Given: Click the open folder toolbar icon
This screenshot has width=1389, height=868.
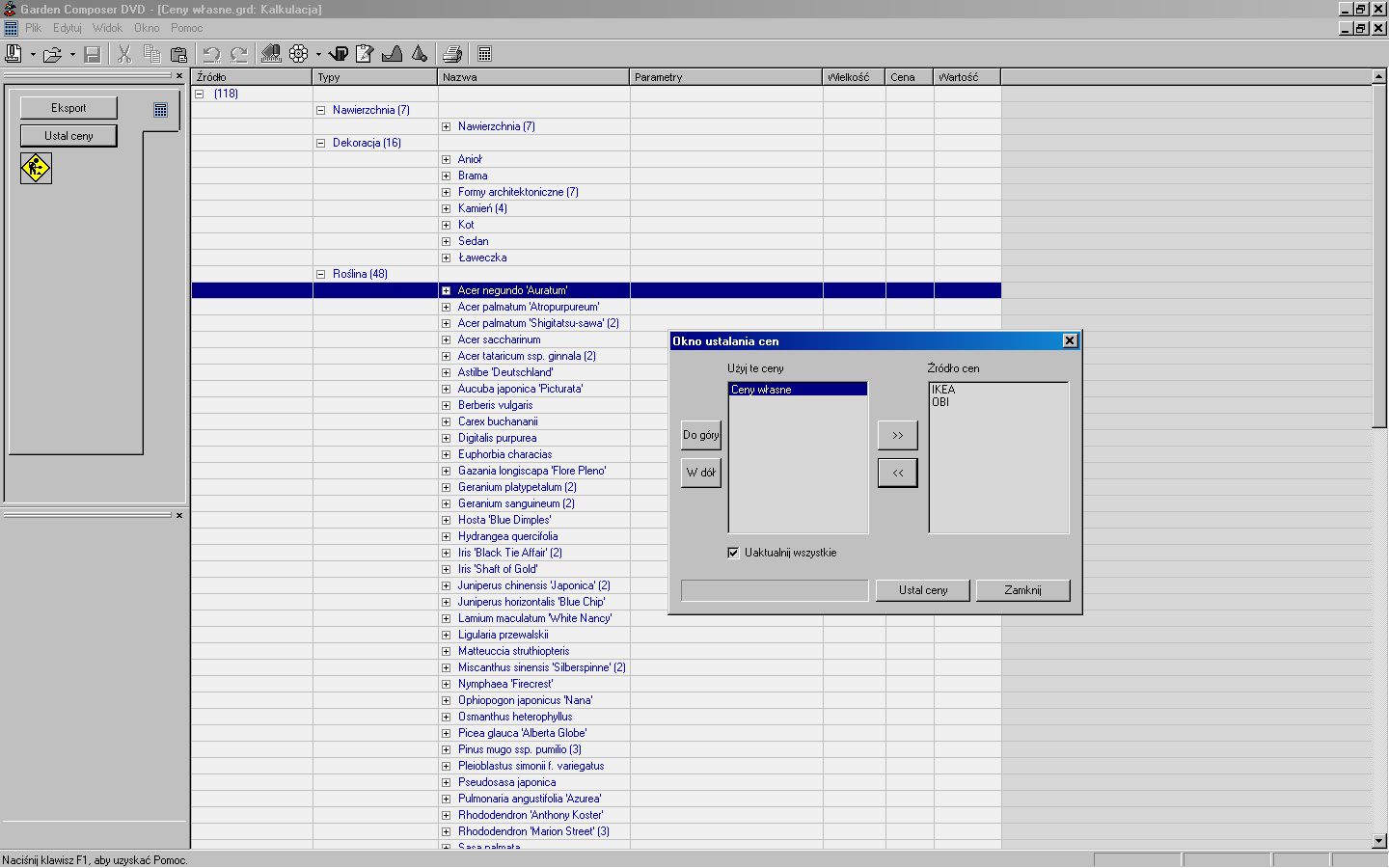Looking at the screenshot, I should point(52,54).
